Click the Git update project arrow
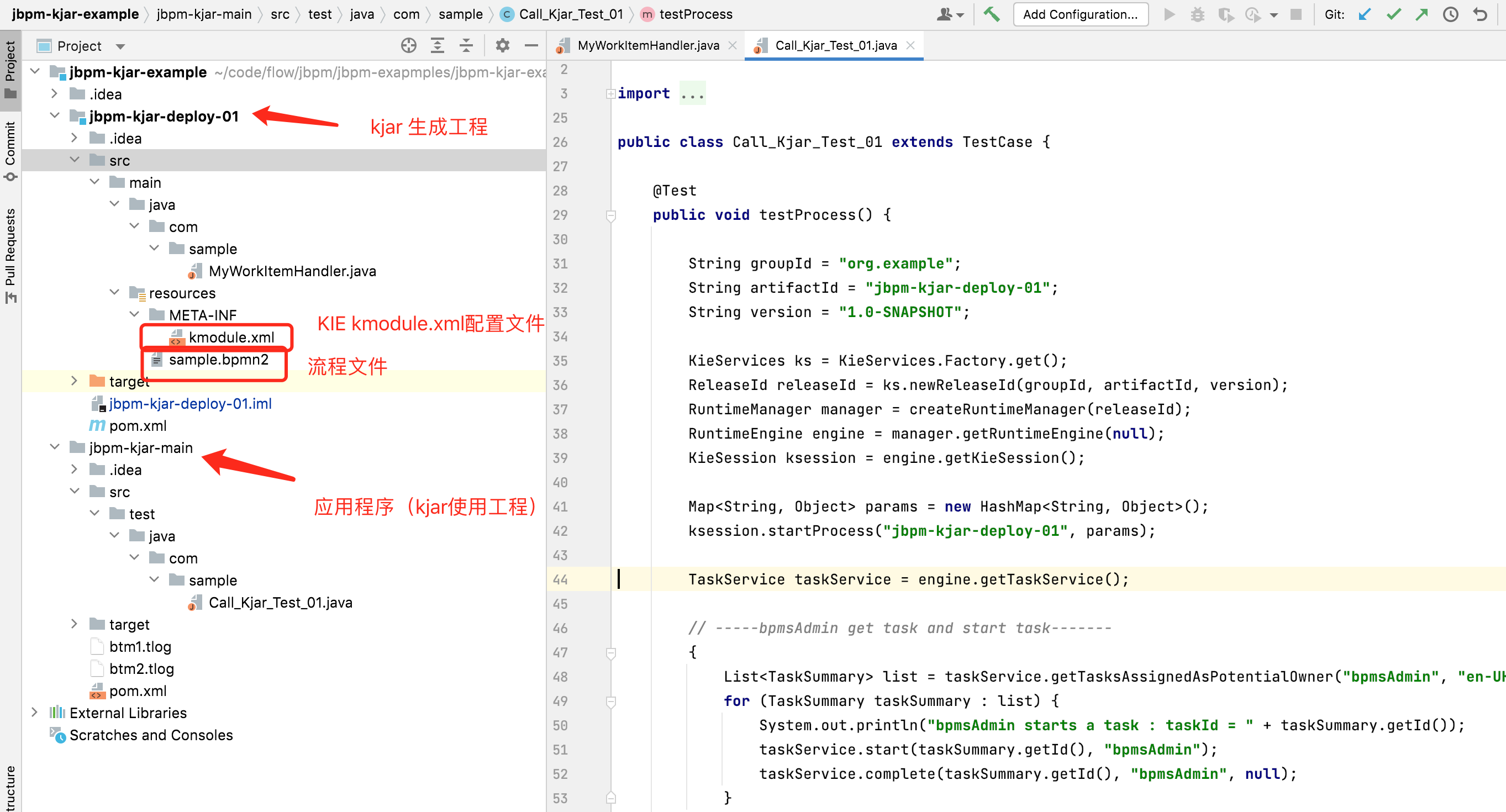Screen dimensions: 1506x812 (x=1365, y=14)
